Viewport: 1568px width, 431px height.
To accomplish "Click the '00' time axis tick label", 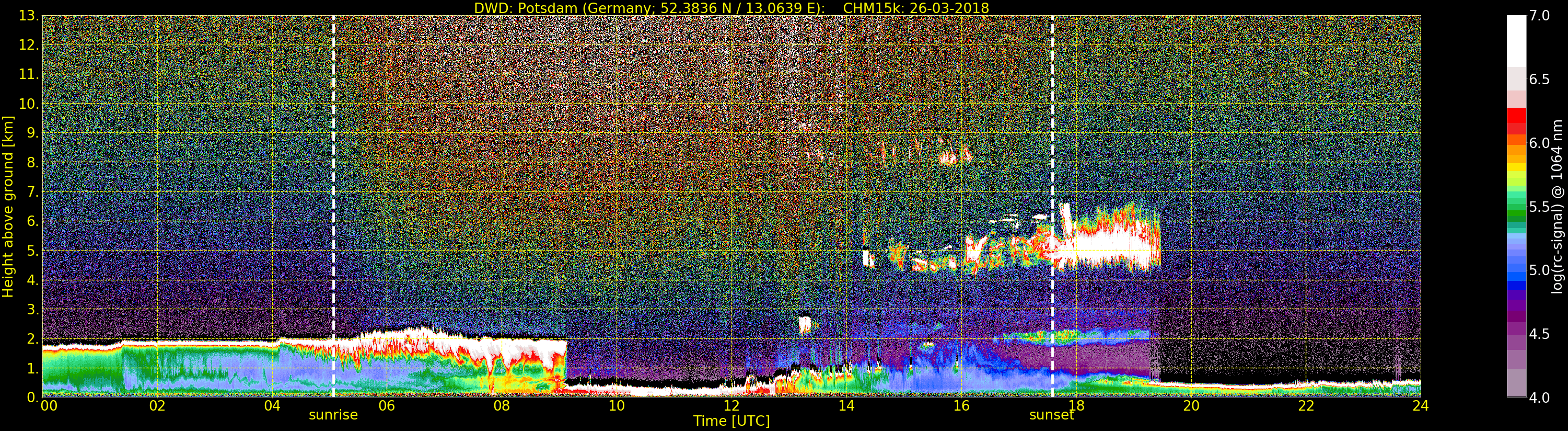I will pos(49,405).
